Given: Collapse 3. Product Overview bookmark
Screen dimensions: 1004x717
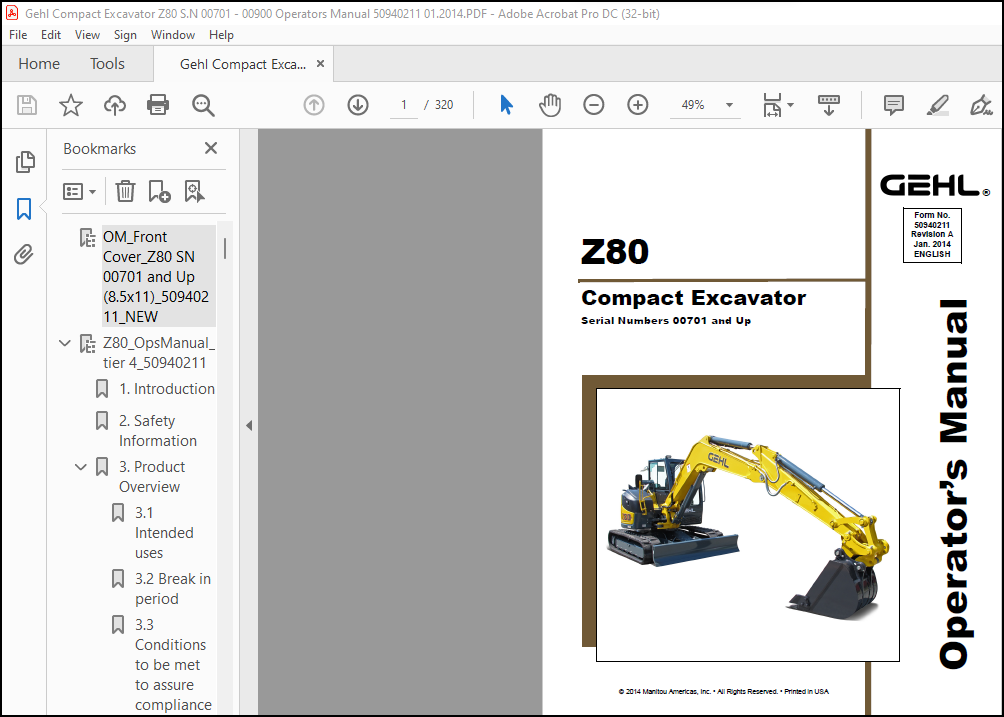Looking at the screenshot, I should coord(81,467).
